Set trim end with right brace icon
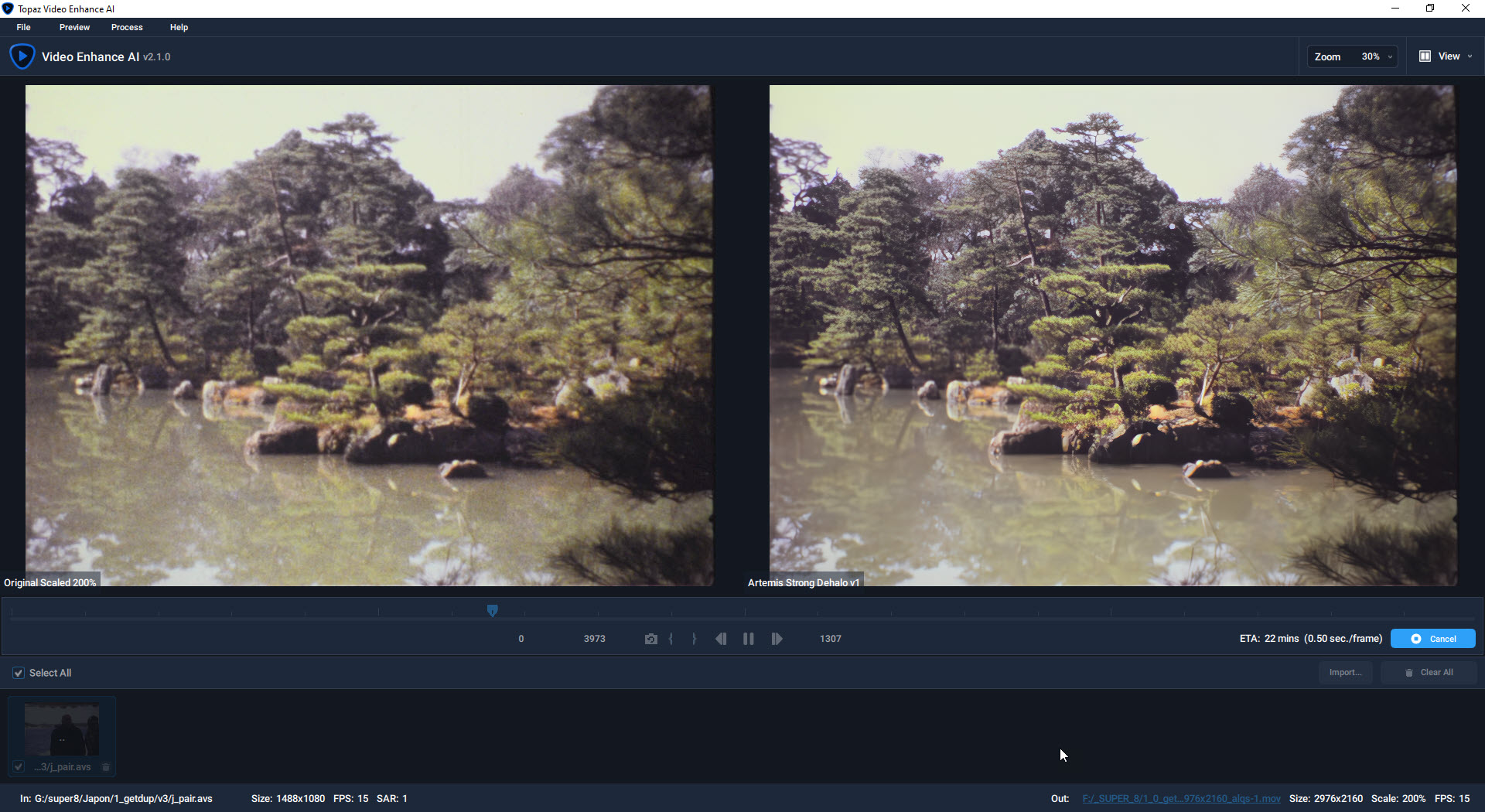Screen dimensions: 1485x812 coord(694,639)
